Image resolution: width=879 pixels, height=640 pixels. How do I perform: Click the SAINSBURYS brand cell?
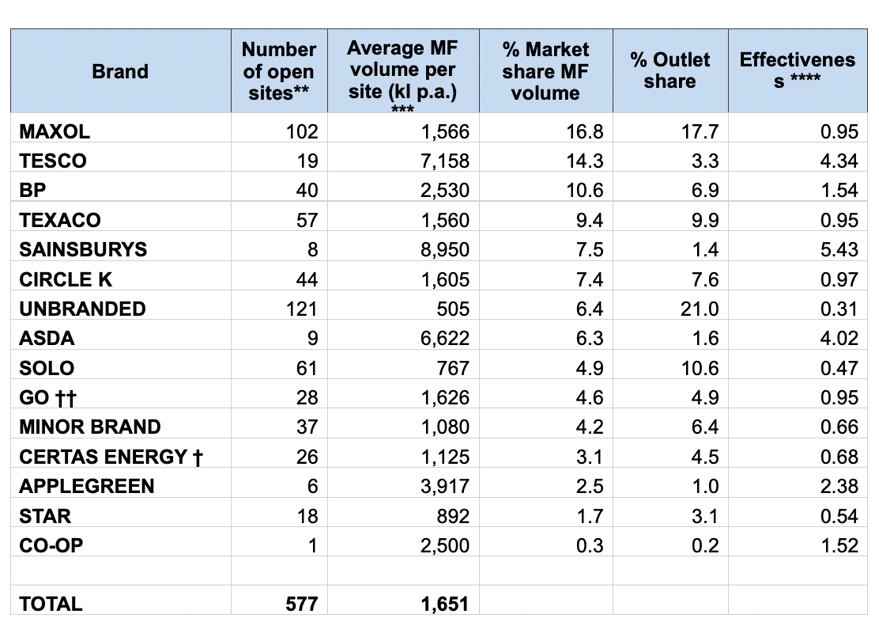(83, 250)
